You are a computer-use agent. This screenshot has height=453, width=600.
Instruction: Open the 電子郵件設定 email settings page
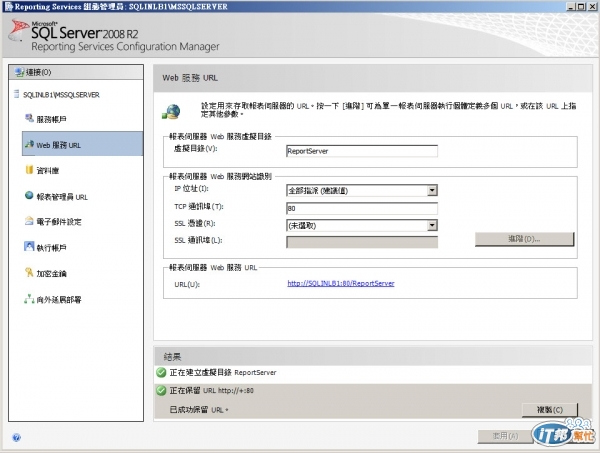tap(59, 222)
